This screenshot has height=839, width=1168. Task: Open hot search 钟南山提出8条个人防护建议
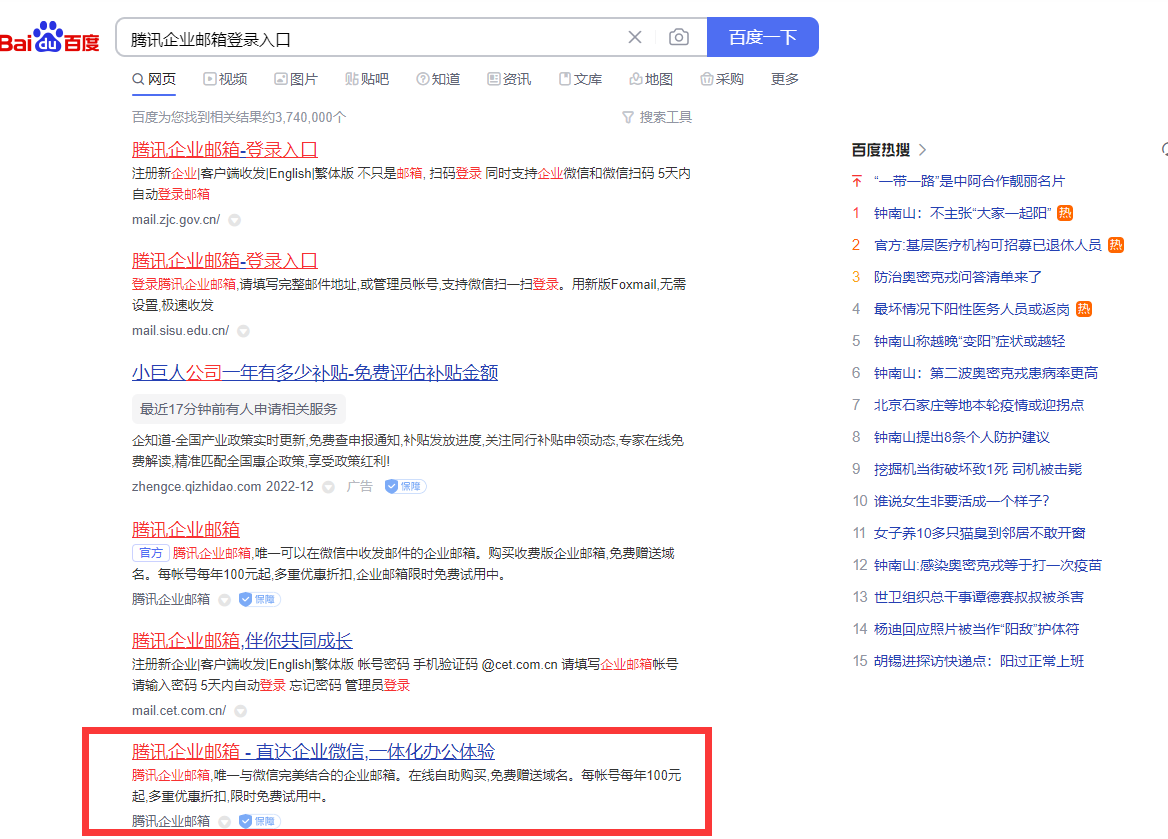tap(962, 437)
